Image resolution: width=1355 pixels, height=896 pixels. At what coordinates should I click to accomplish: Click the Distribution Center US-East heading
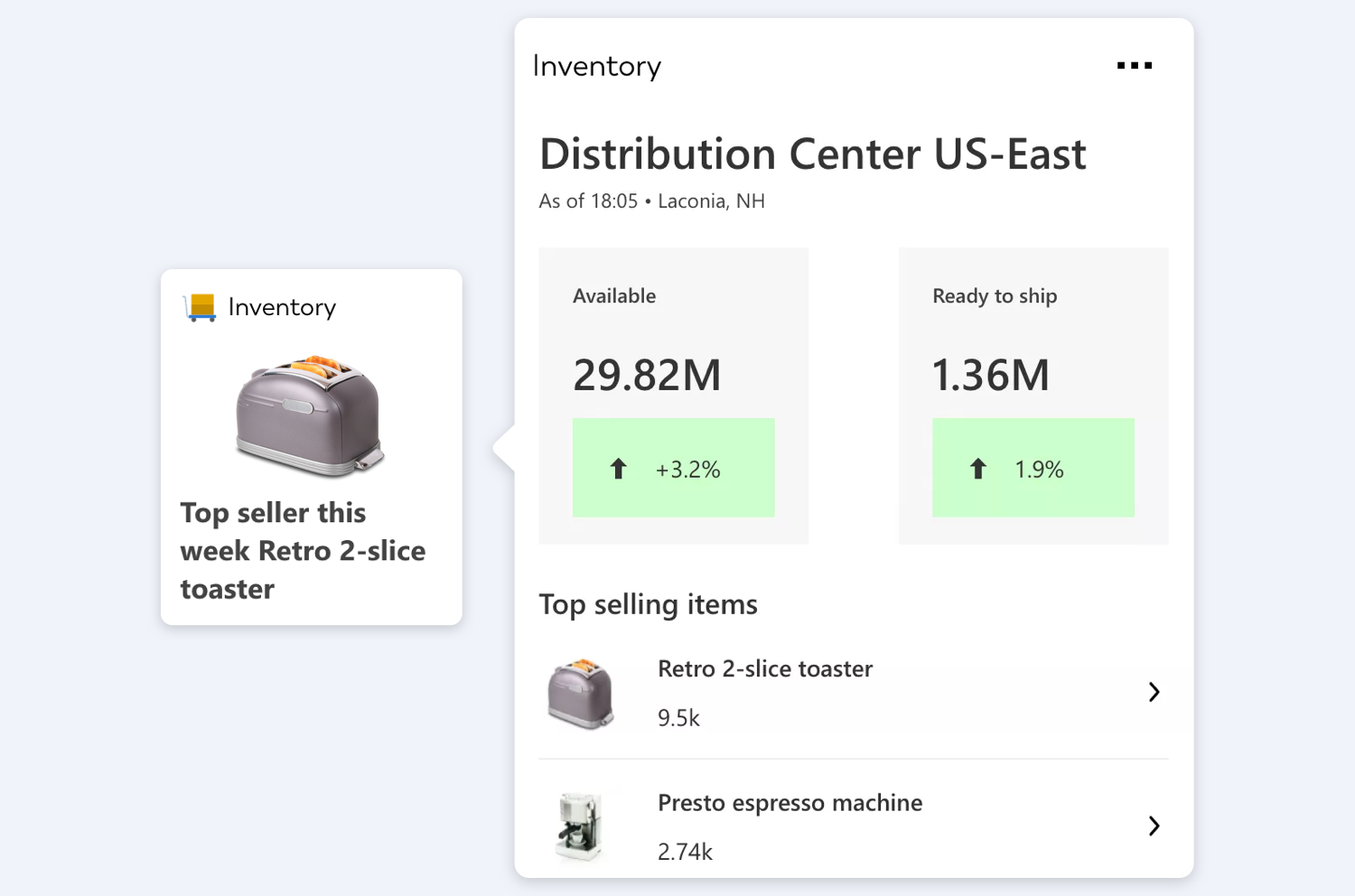tap(812, 154)
